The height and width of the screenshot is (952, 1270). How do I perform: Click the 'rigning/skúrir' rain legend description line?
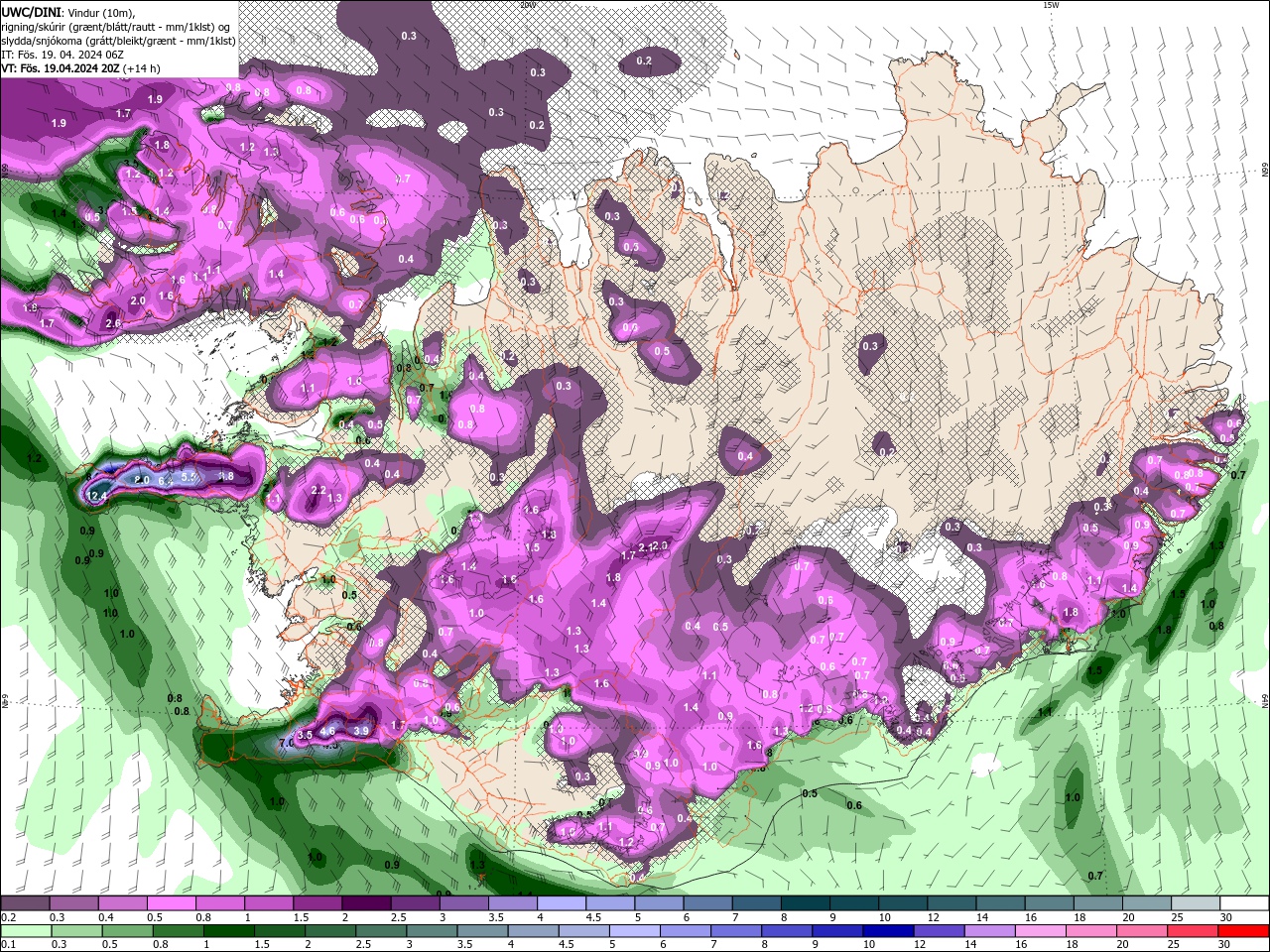pos(113,27)
